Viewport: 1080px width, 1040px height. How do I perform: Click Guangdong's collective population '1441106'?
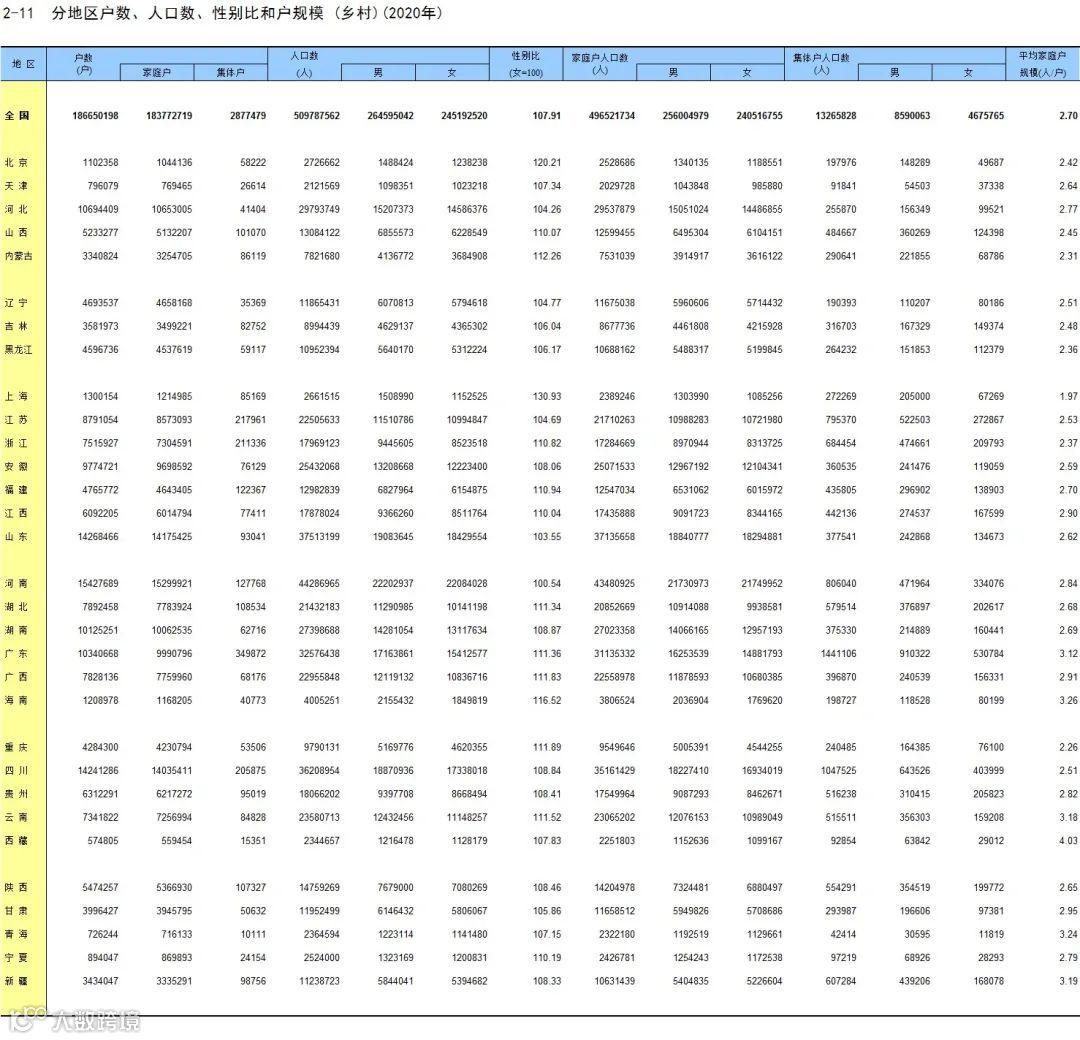(838, 654)
